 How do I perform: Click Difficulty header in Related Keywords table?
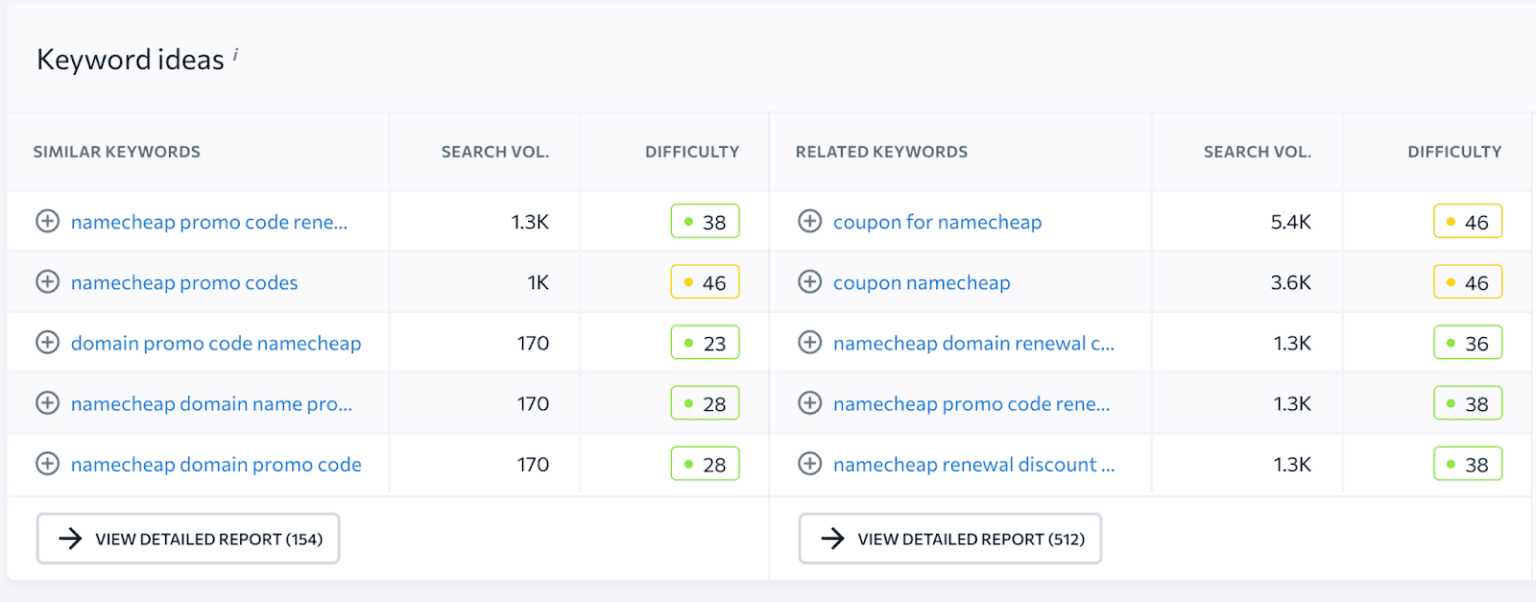click(x=1455, y=152)
